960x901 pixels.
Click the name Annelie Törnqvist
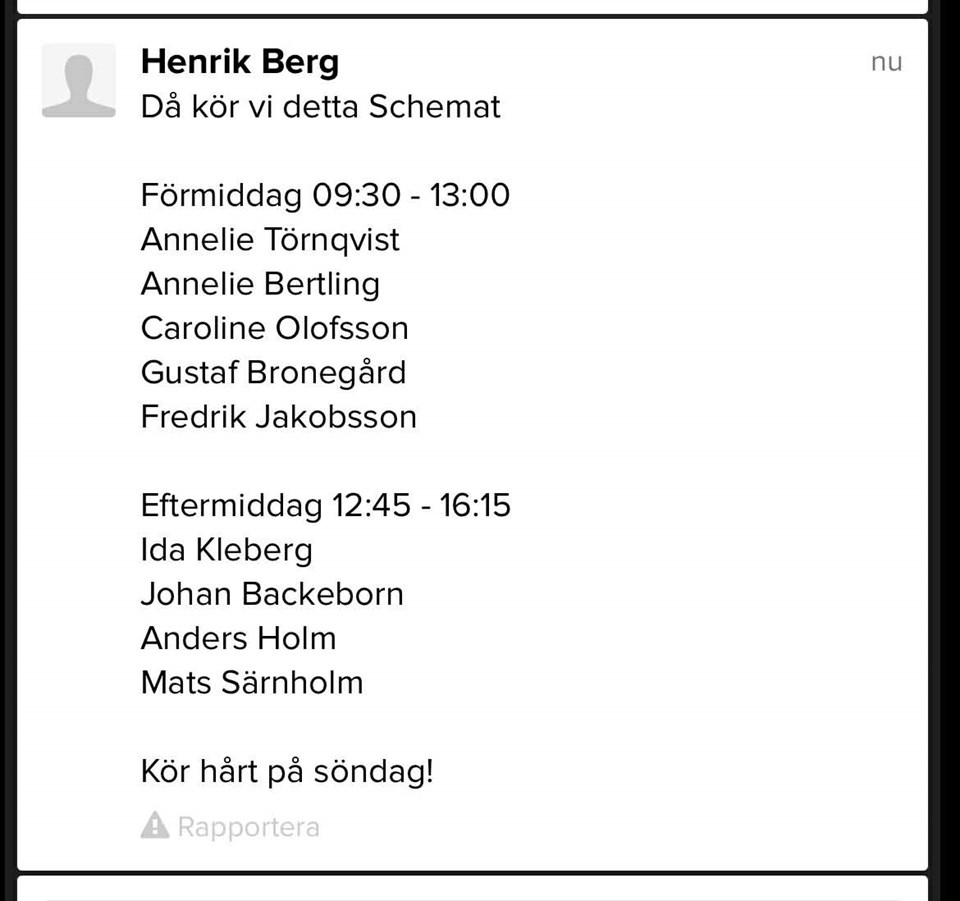[270, 239]
